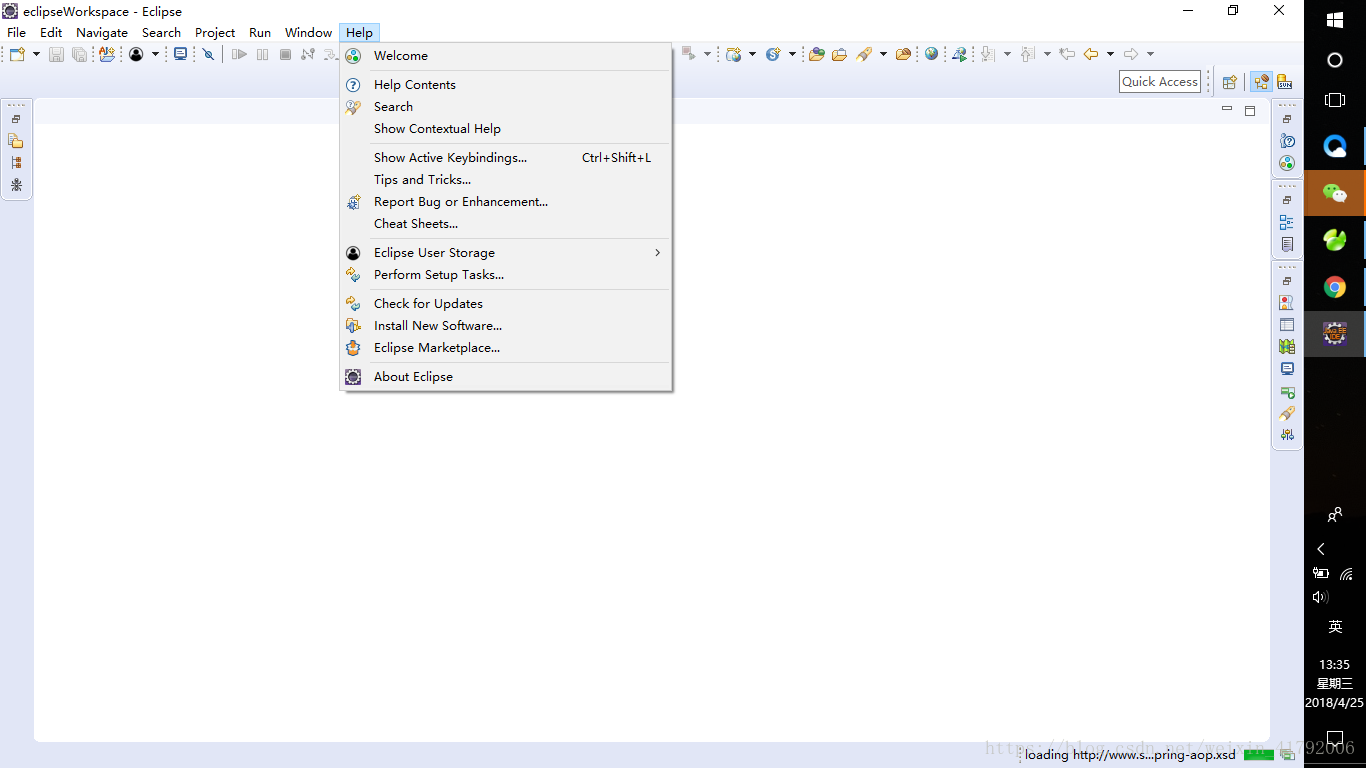Viewport: 1366px width, 768px height.
Task: Click the Open Task icon
Action: pyautogui.click(x=840, y=54)
